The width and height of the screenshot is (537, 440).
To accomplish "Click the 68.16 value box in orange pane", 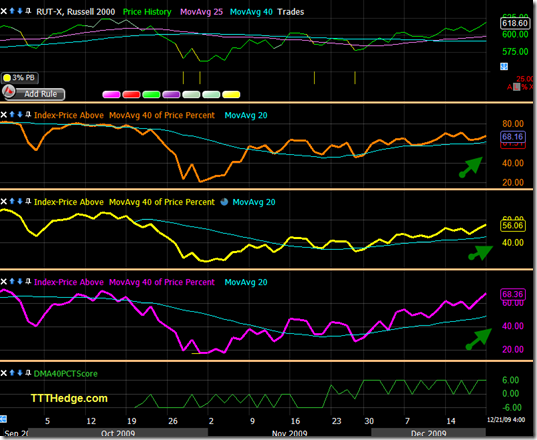I will (x=512, y=137).
